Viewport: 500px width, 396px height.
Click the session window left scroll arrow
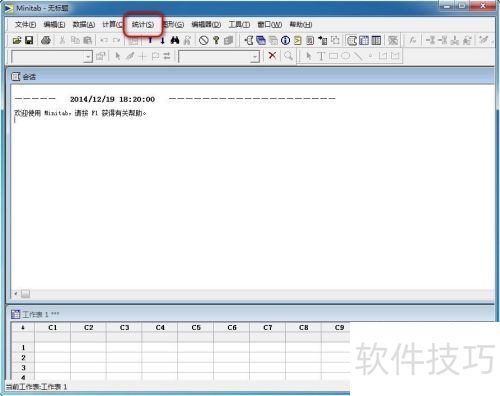[16, 294]
